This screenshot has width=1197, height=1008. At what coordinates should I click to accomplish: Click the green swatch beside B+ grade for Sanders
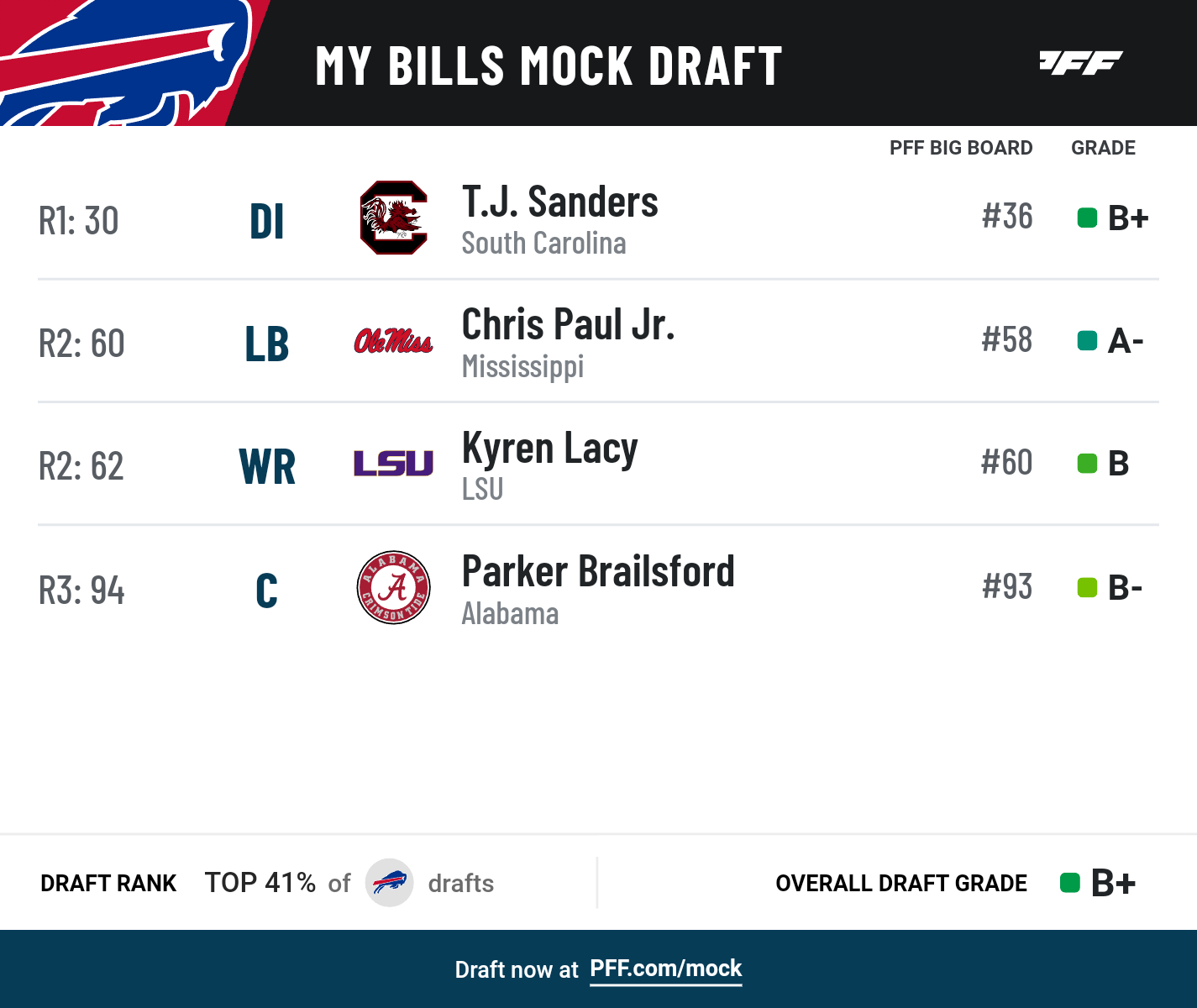[x=1087, y=218]
